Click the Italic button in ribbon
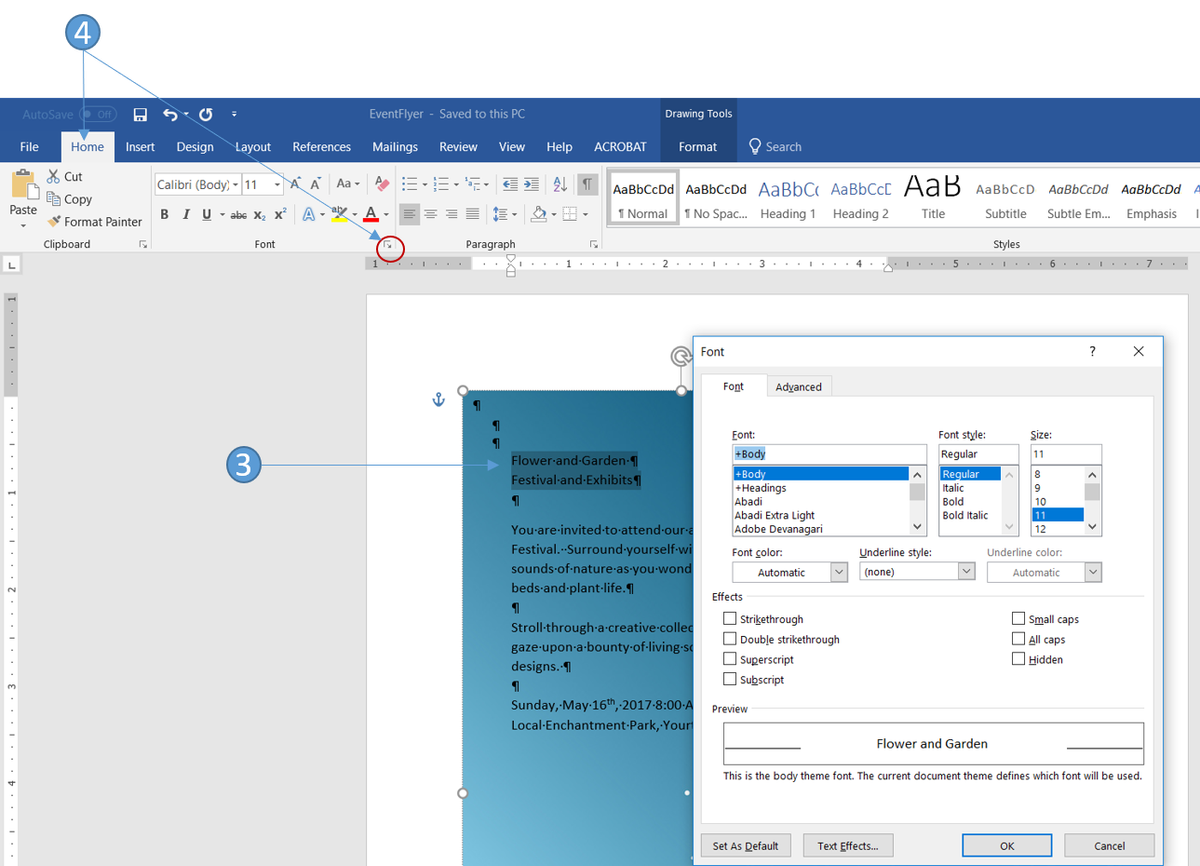The height and width of the screenshot is (866, 1200). tap(186, 214)
